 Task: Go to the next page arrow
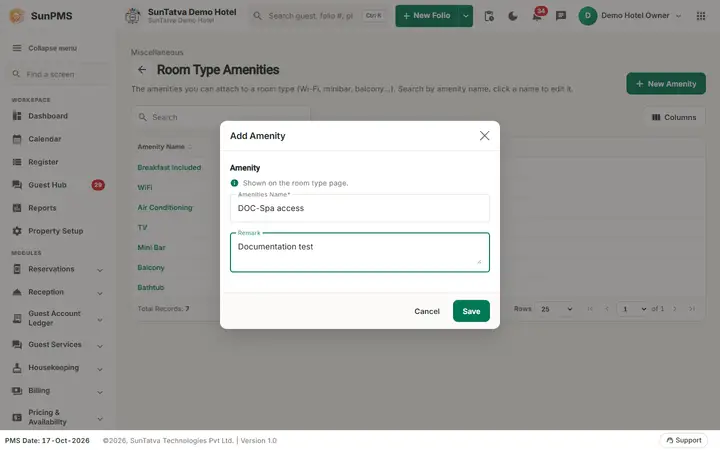coord(675,309)
